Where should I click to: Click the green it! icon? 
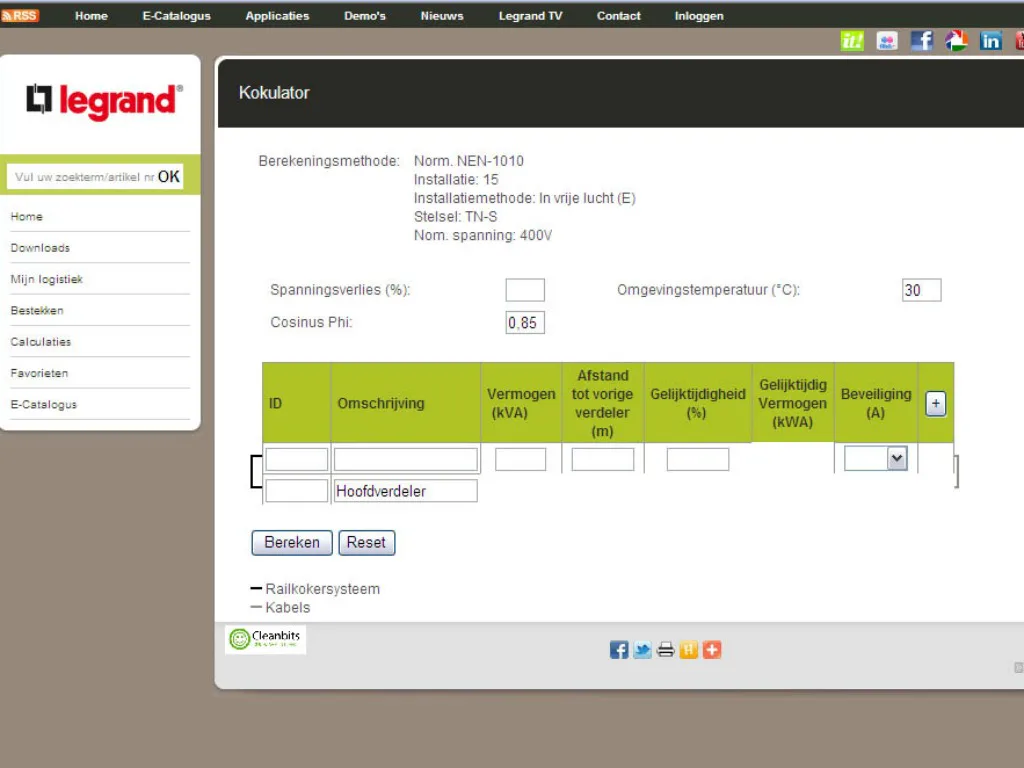click(x=852, y=41)
